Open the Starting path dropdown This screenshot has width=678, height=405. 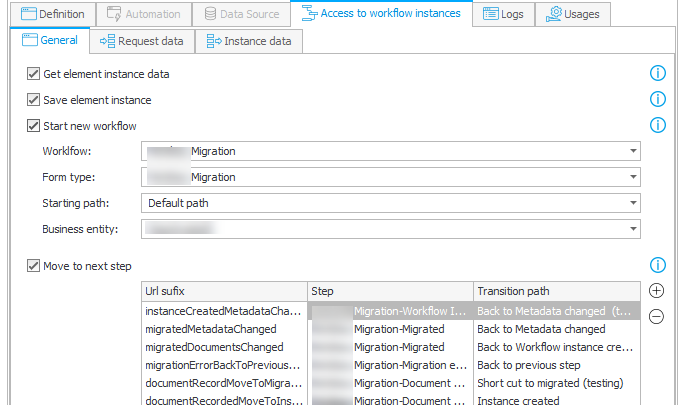(390, 203)
